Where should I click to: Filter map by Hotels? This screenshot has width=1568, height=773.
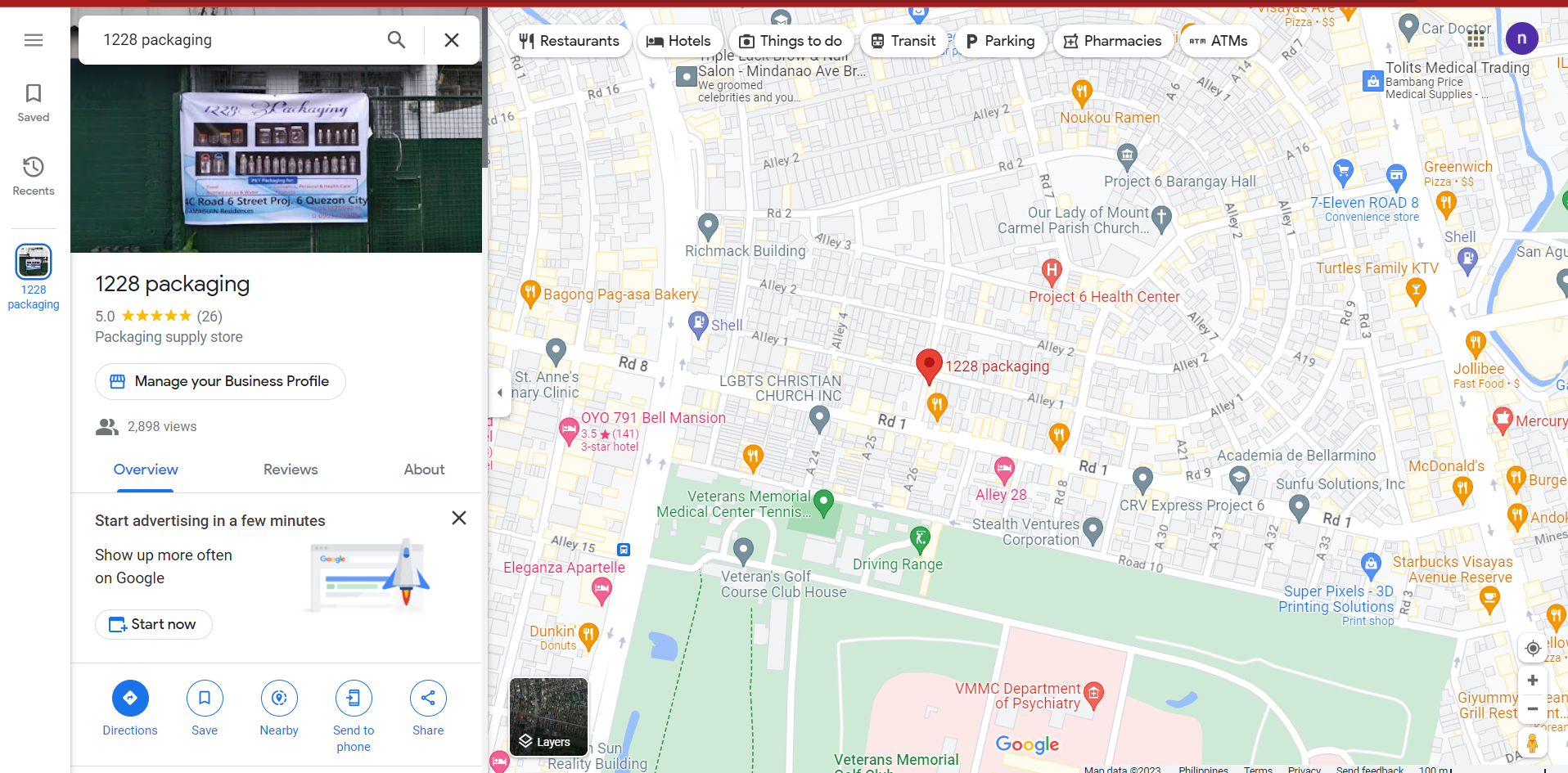(x=678, y=41)
